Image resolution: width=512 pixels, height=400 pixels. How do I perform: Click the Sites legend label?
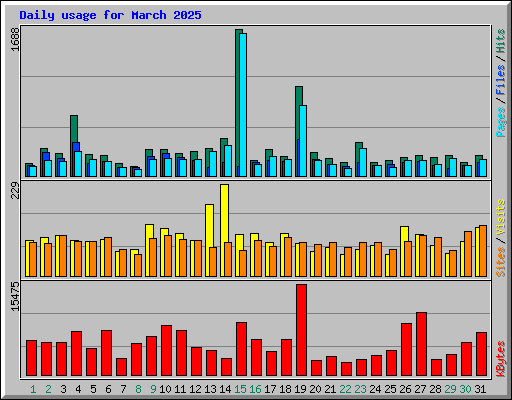[x=500, y=262]
